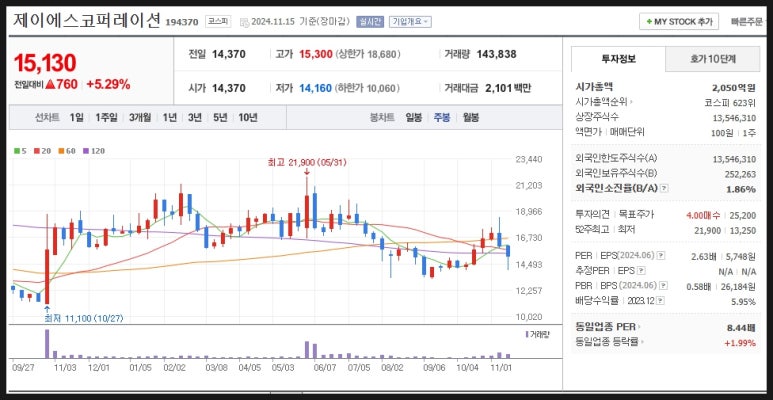Click the MY STOCK 추가 button
The height and width of the screenshot is (400, 773).
tap(679, 22)
